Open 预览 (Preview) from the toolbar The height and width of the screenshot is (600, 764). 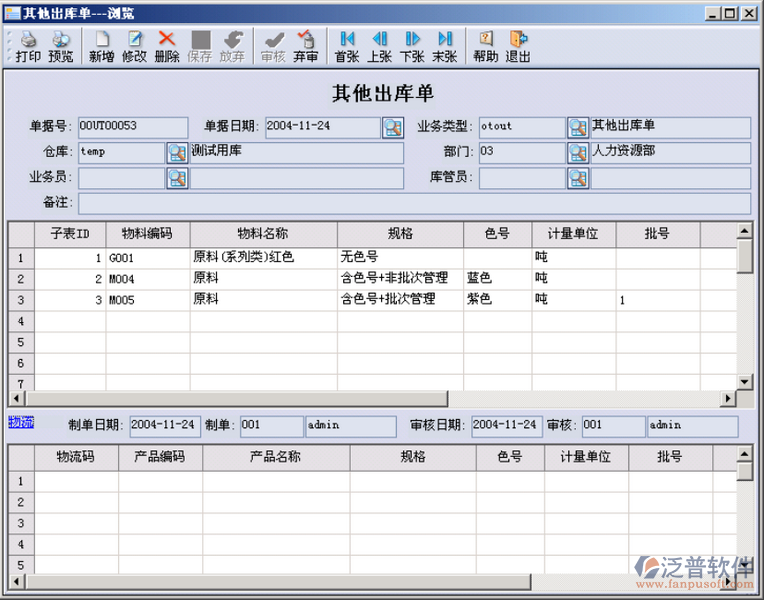tap(61, 46)
